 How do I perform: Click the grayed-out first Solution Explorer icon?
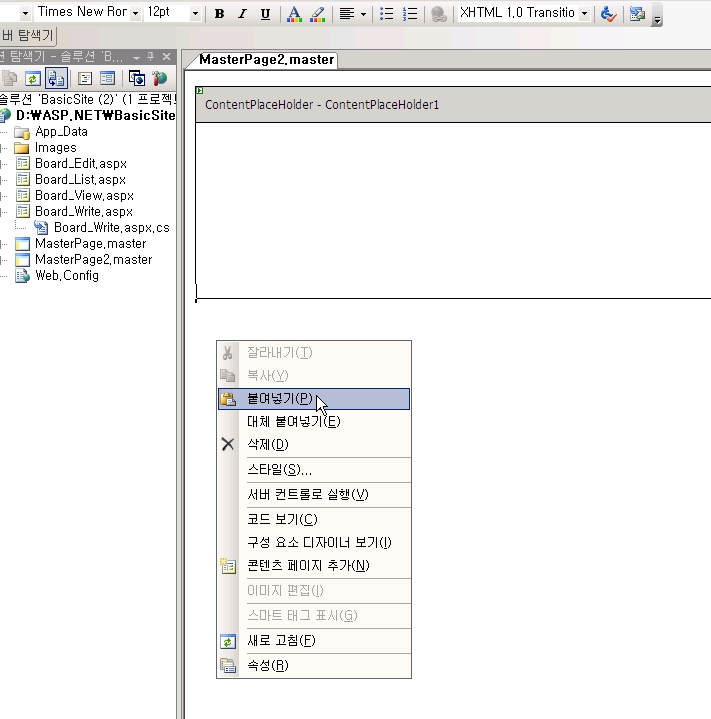9,78
